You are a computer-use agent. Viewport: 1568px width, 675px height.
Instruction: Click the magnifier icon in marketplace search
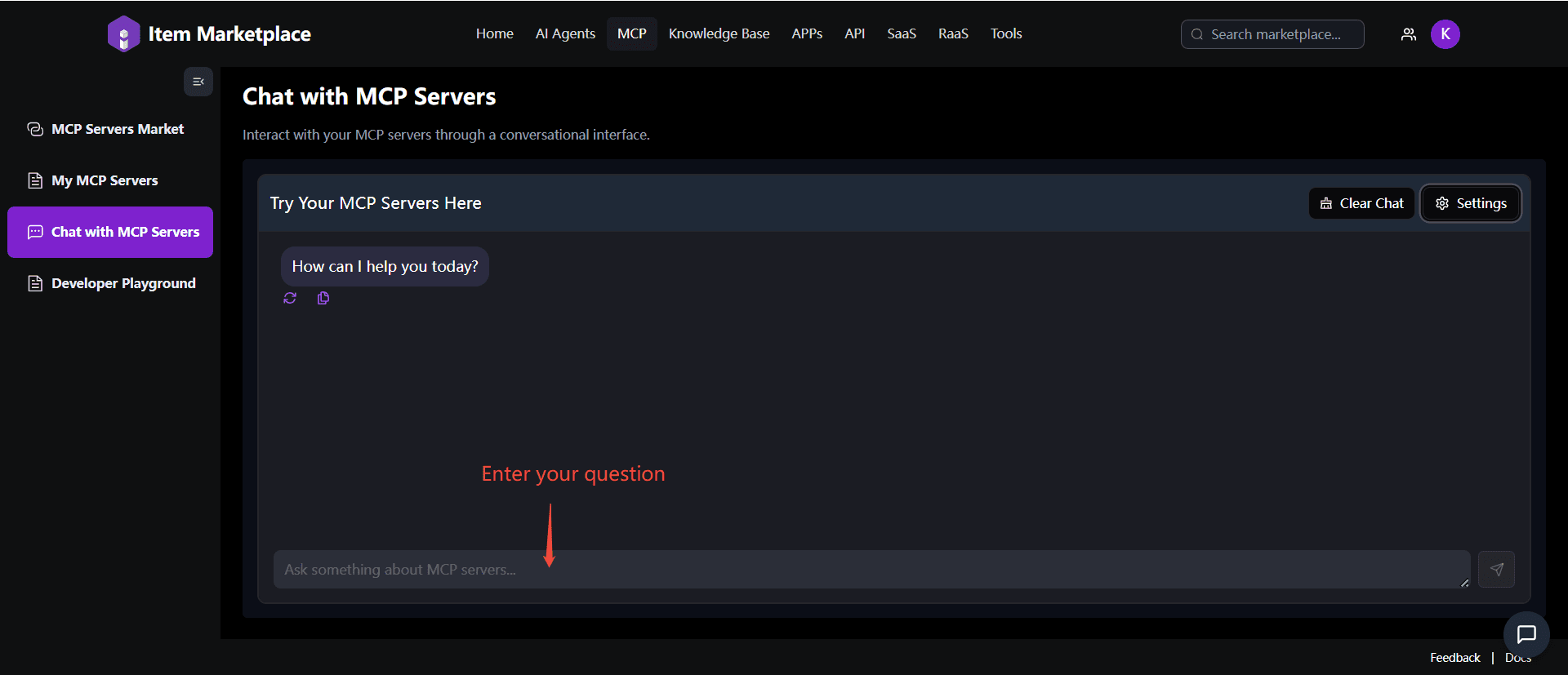(1197, 34)
